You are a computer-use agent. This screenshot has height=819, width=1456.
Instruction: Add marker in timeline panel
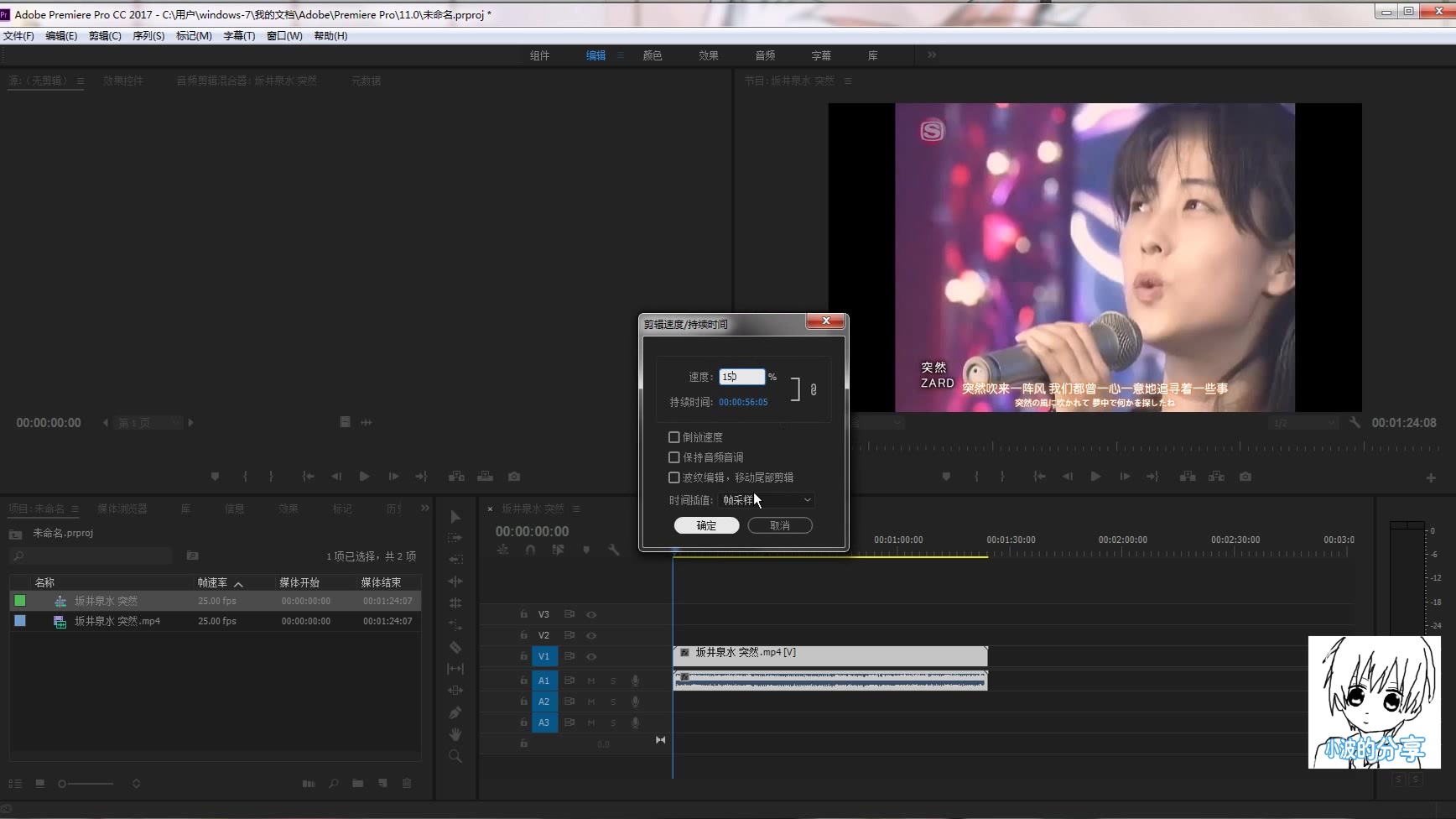click(586, 550)
